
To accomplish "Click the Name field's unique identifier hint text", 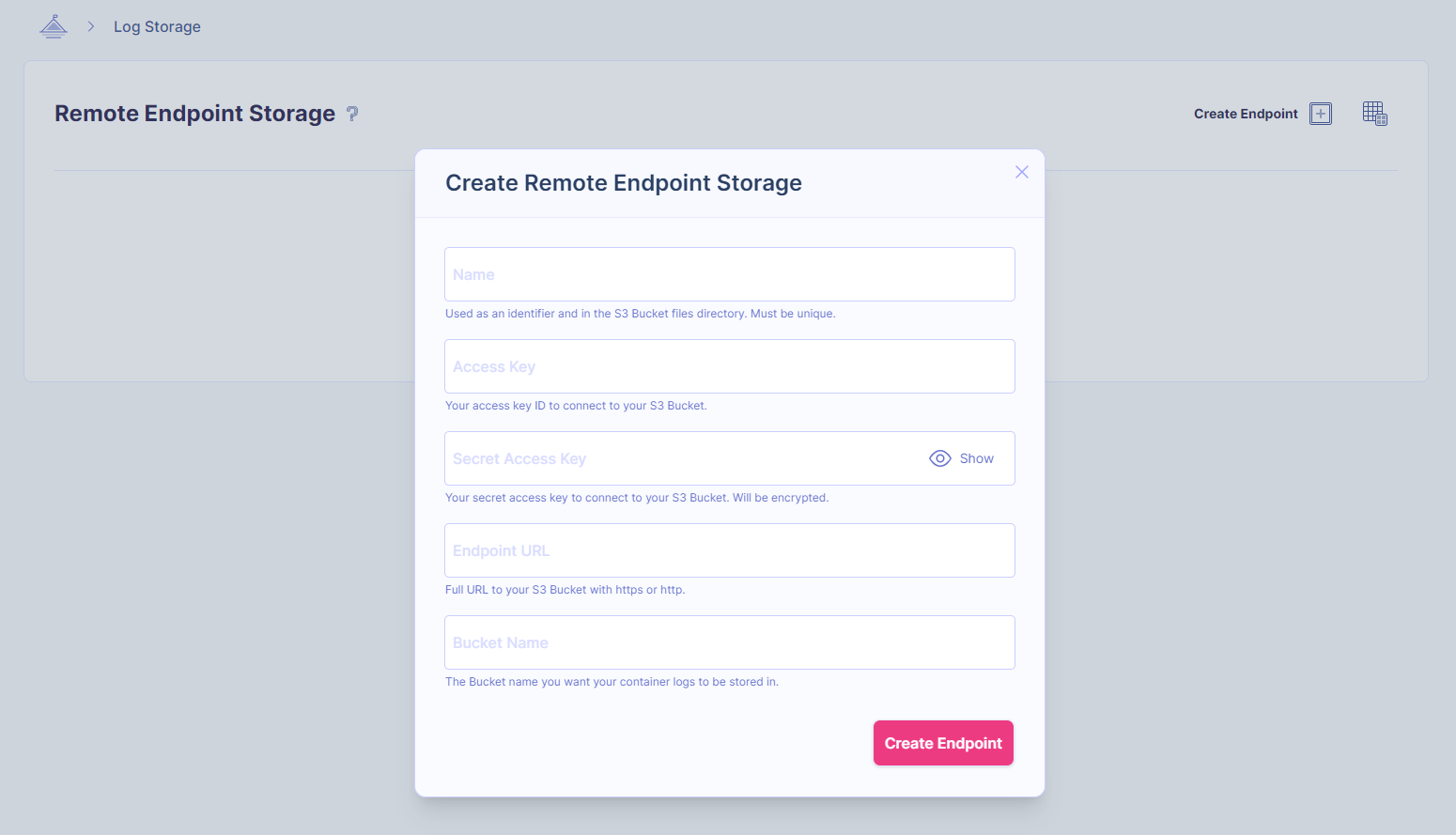I will pyautogui.click(x=640, y=314).
